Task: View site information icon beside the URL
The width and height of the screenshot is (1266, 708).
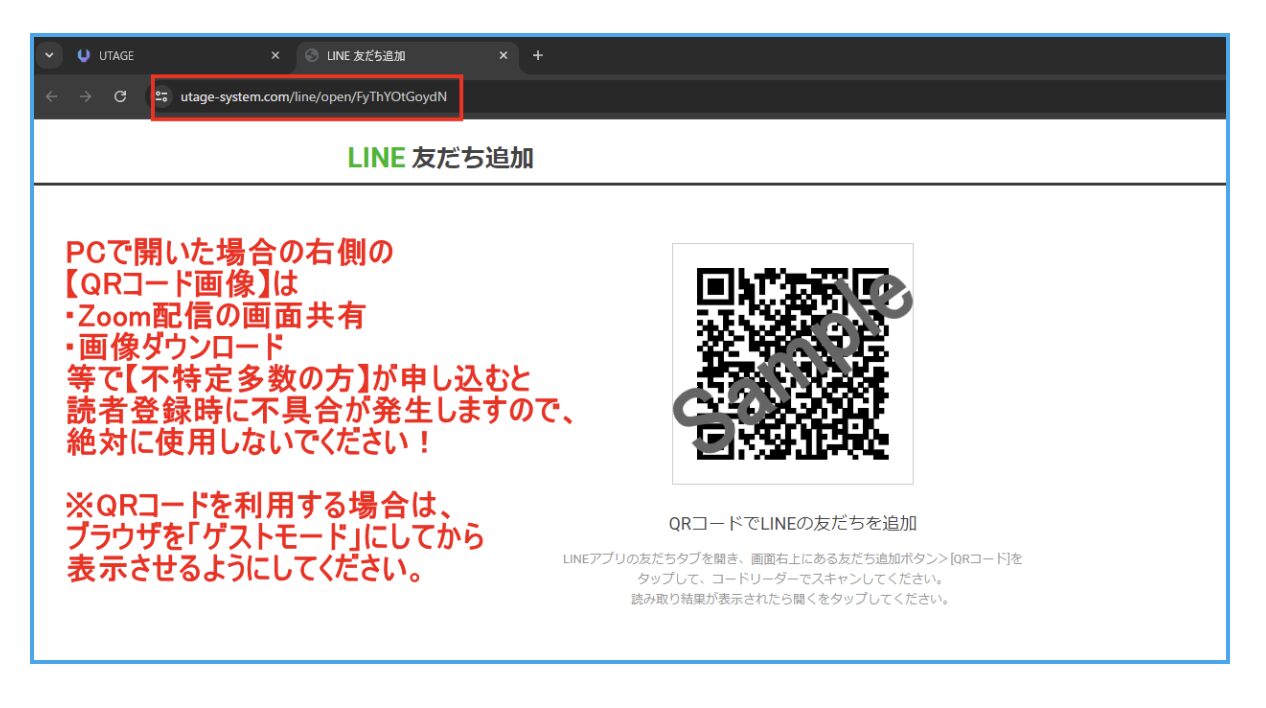Action: click(x=162, y=97)
